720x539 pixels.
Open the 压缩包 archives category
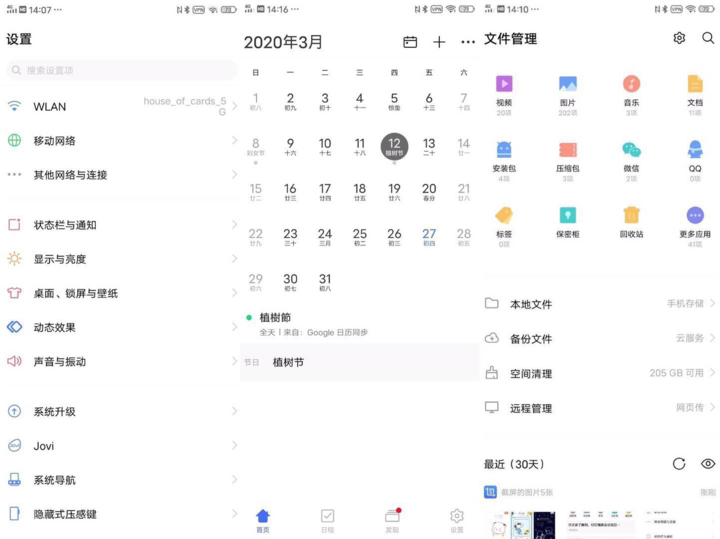tap(568, 150)
